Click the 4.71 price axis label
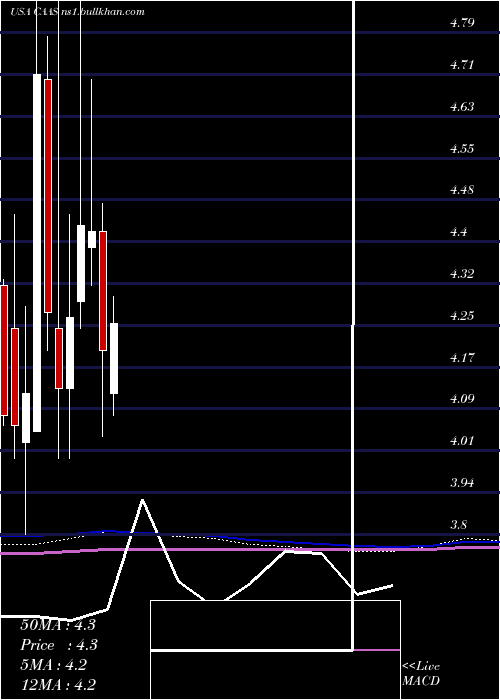500x700 pixels. pyautogui.click(x=462, y=65)
